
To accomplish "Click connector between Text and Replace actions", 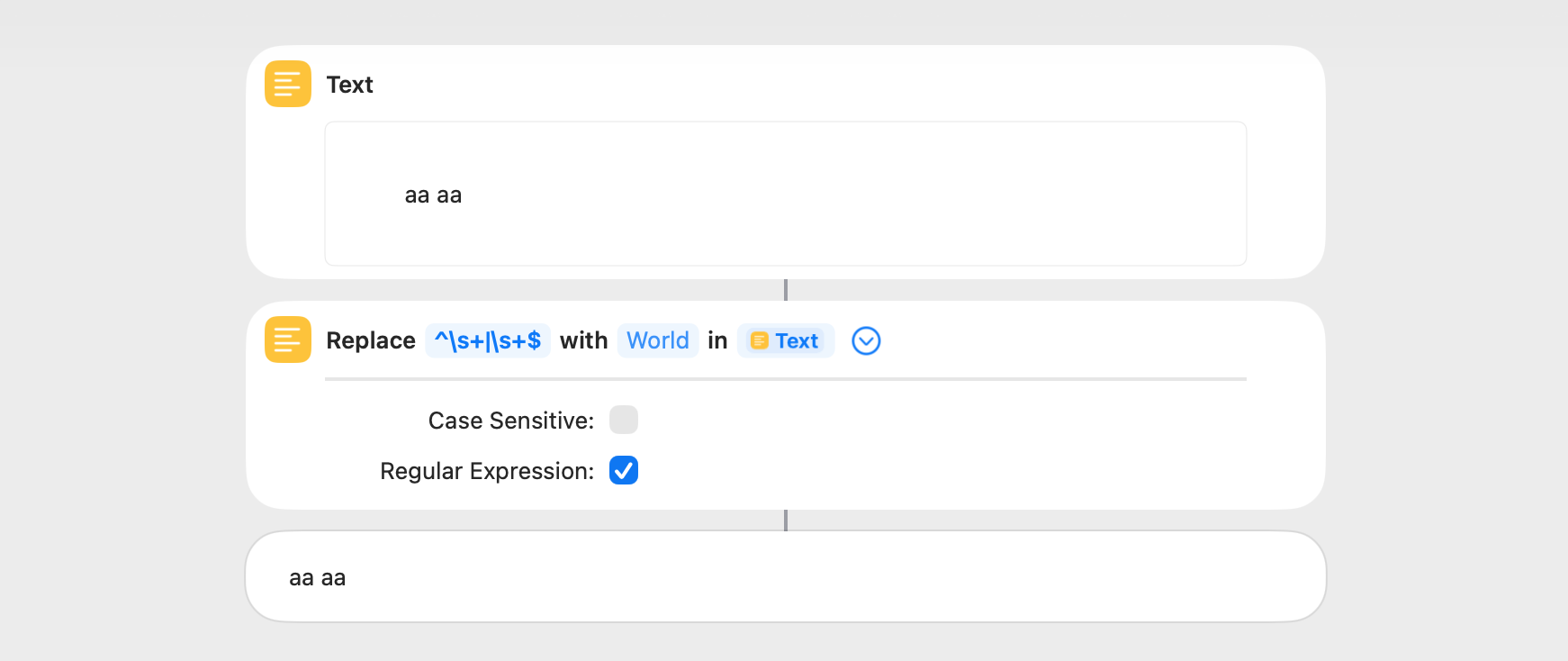I will click(786, 290).
